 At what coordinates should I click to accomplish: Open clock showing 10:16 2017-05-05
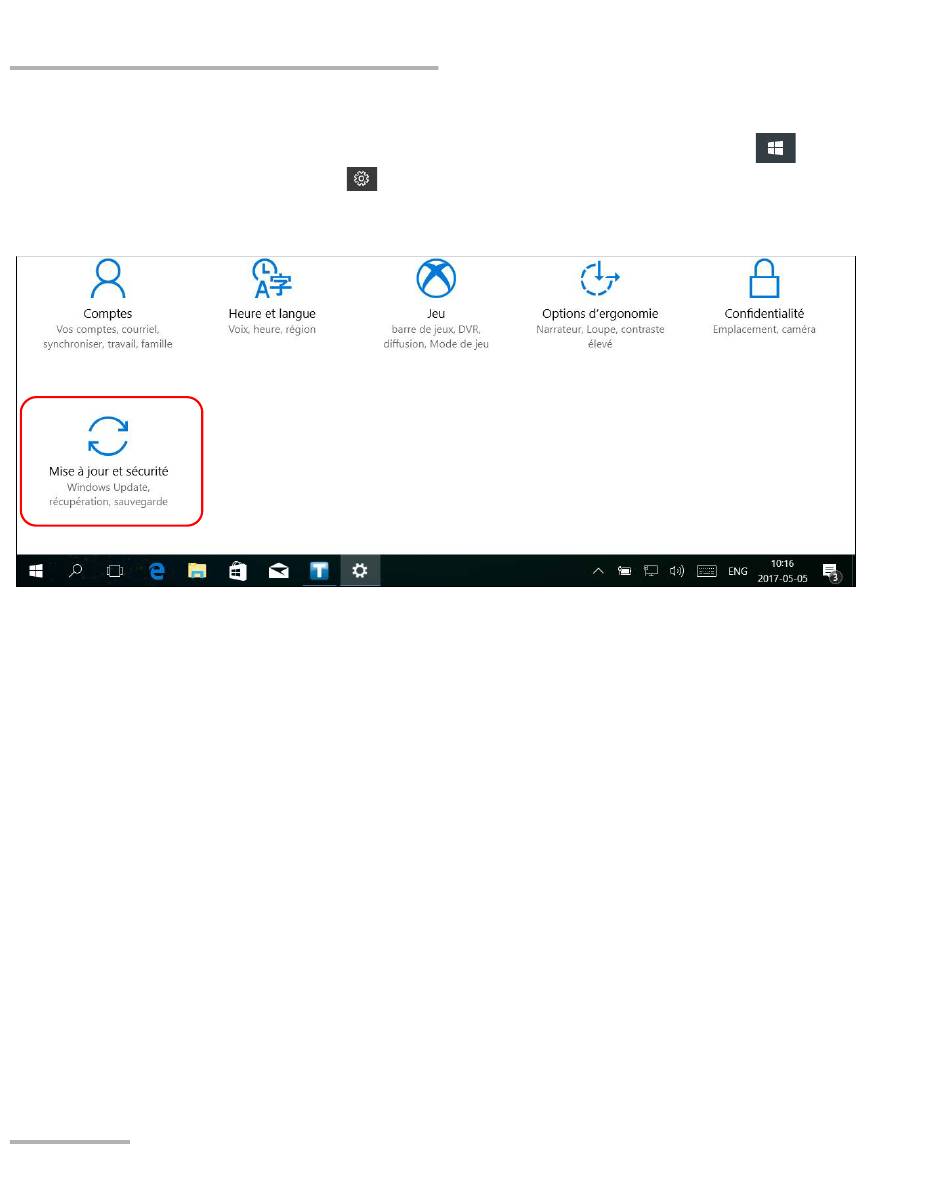click(782, 572)
